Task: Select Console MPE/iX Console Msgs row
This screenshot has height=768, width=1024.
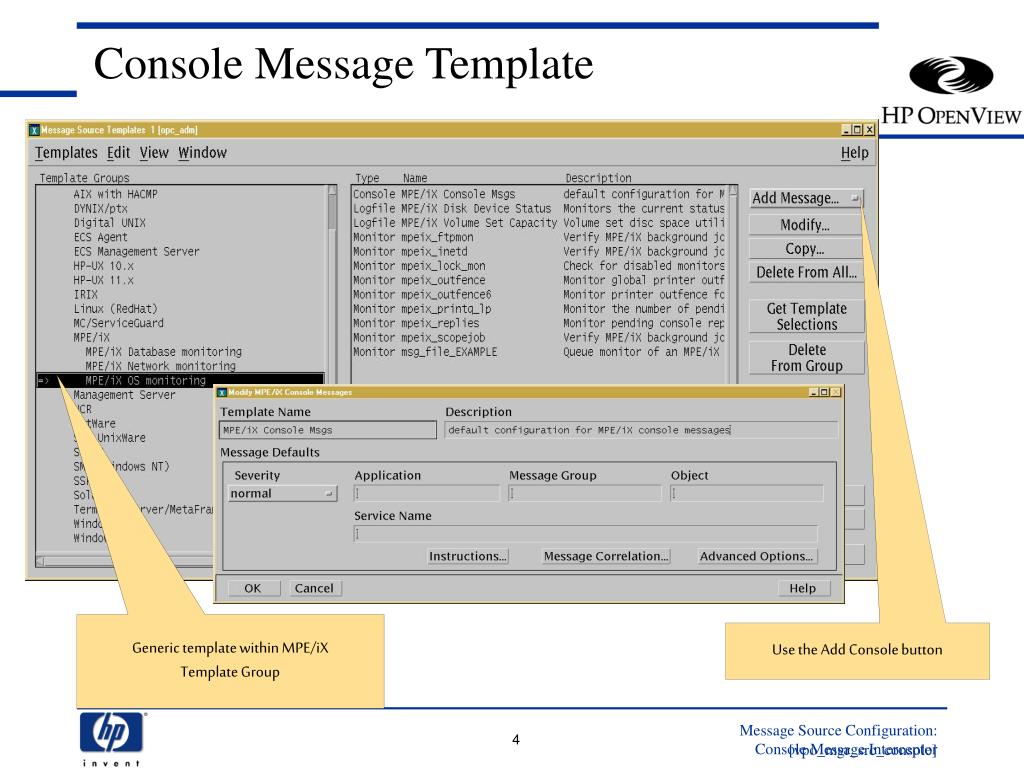Action: [x=539, y=194]
